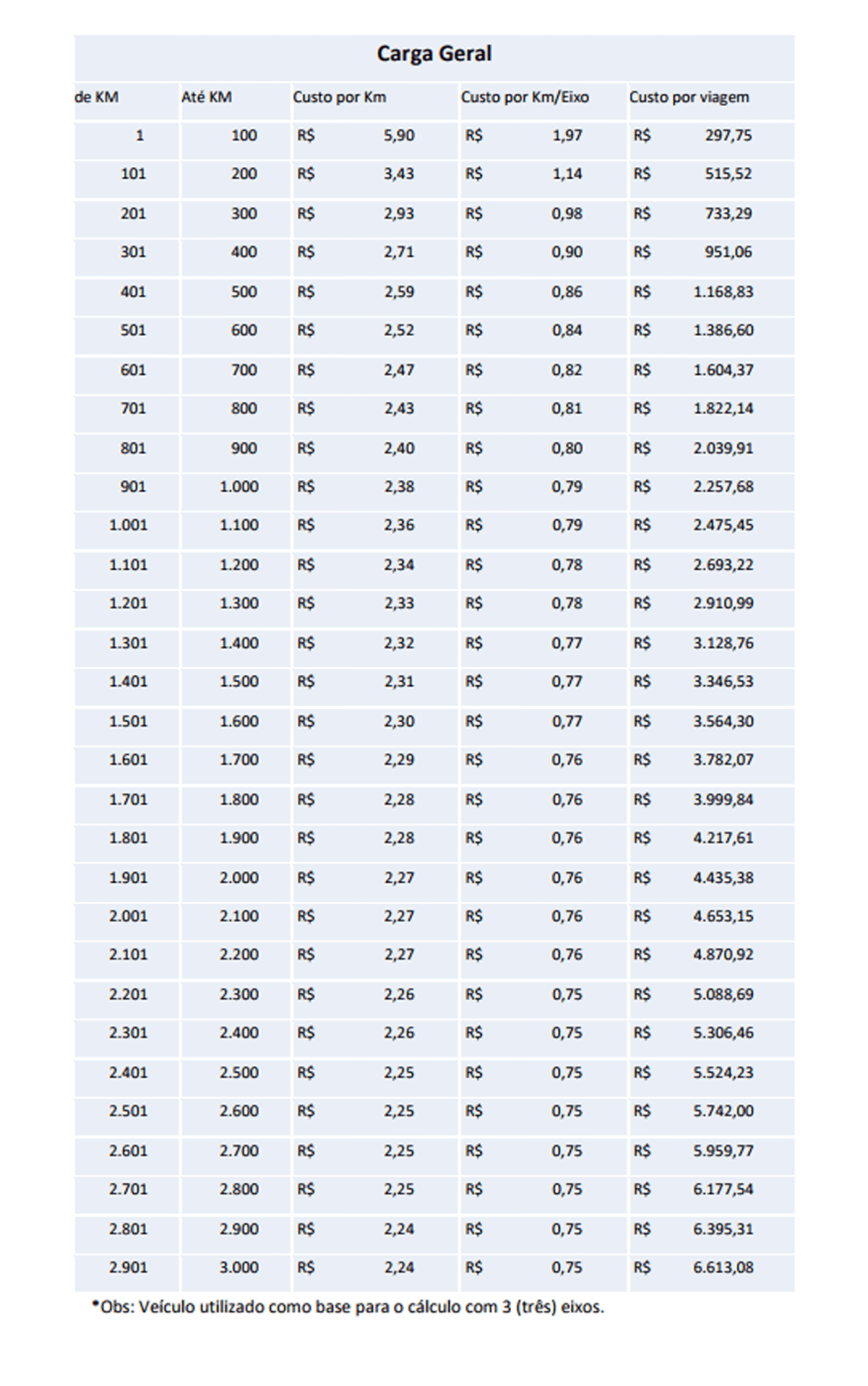The image size is (868, 1386).
Task: Click the trip cost value 3.999,84
Action: [x=723, y=800]
